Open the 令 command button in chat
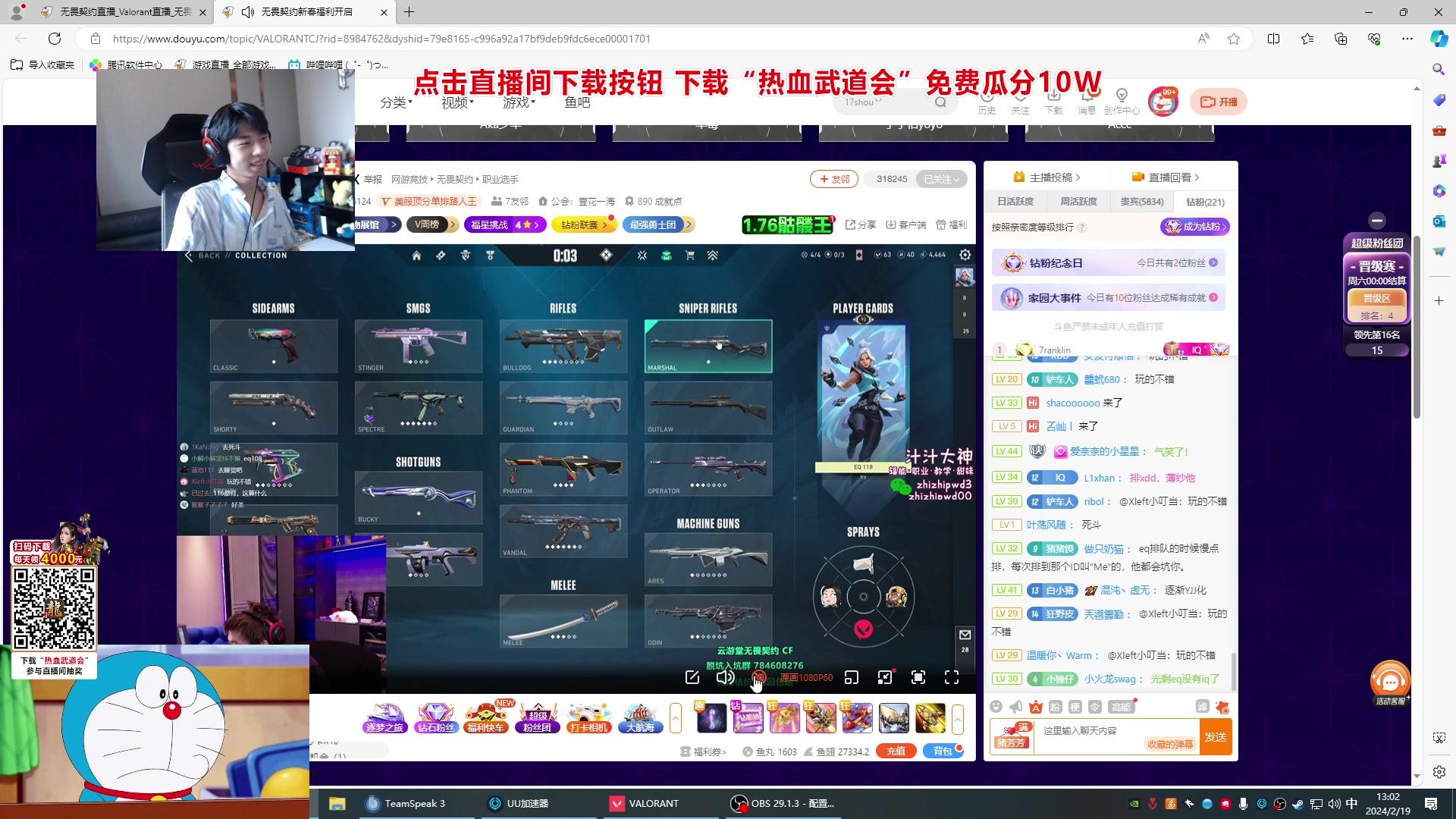 coord(1095,707)
